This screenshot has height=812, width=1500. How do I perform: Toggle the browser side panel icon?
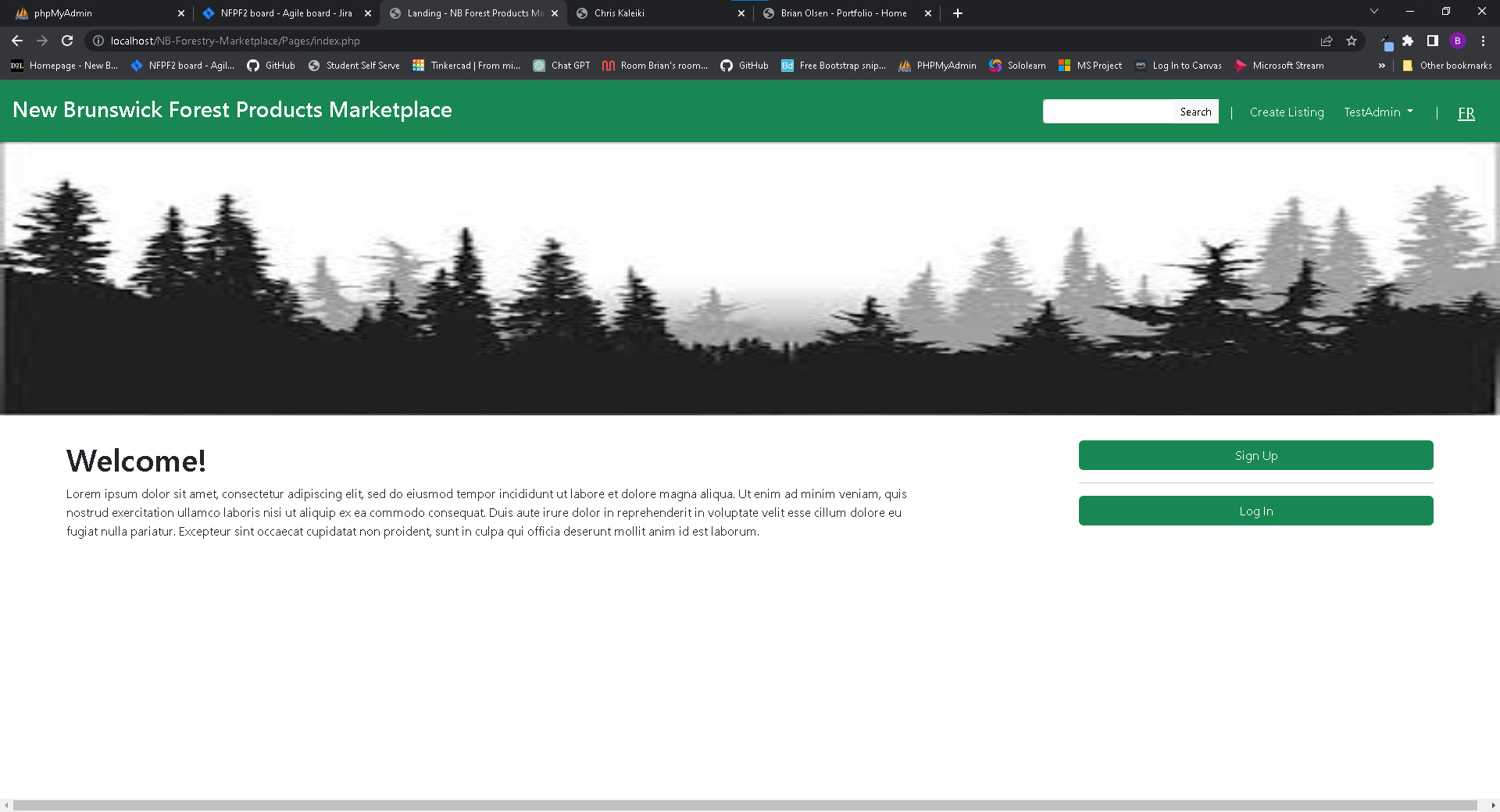click(x=1433, y=41)
